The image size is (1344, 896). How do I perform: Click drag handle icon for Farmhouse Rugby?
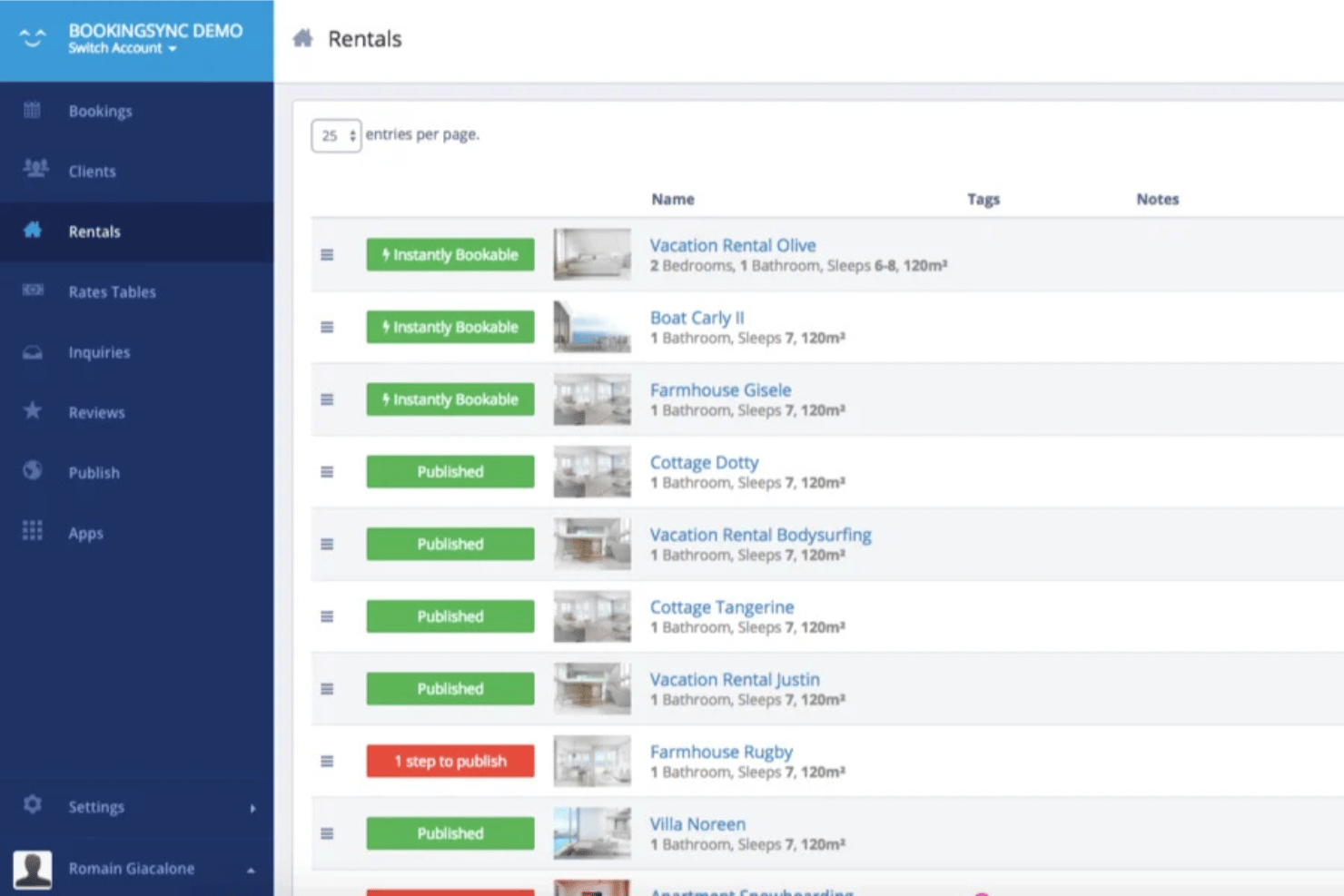coord(327,762)
